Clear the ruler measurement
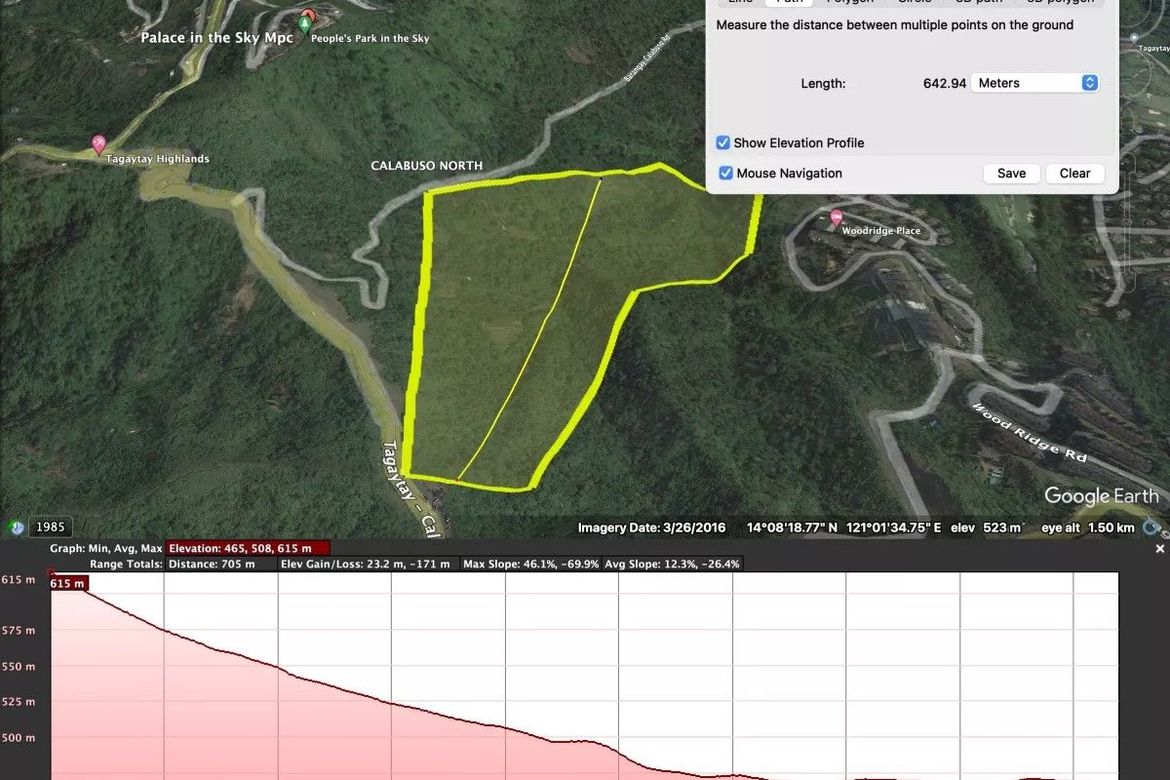 pos(1074,173)
